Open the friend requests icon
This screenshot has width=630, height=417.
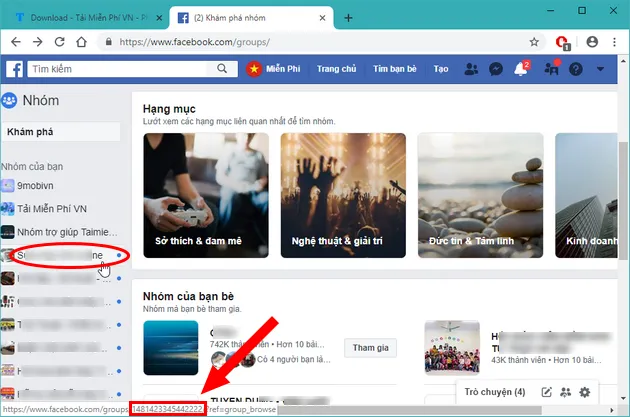click(471, 69)
